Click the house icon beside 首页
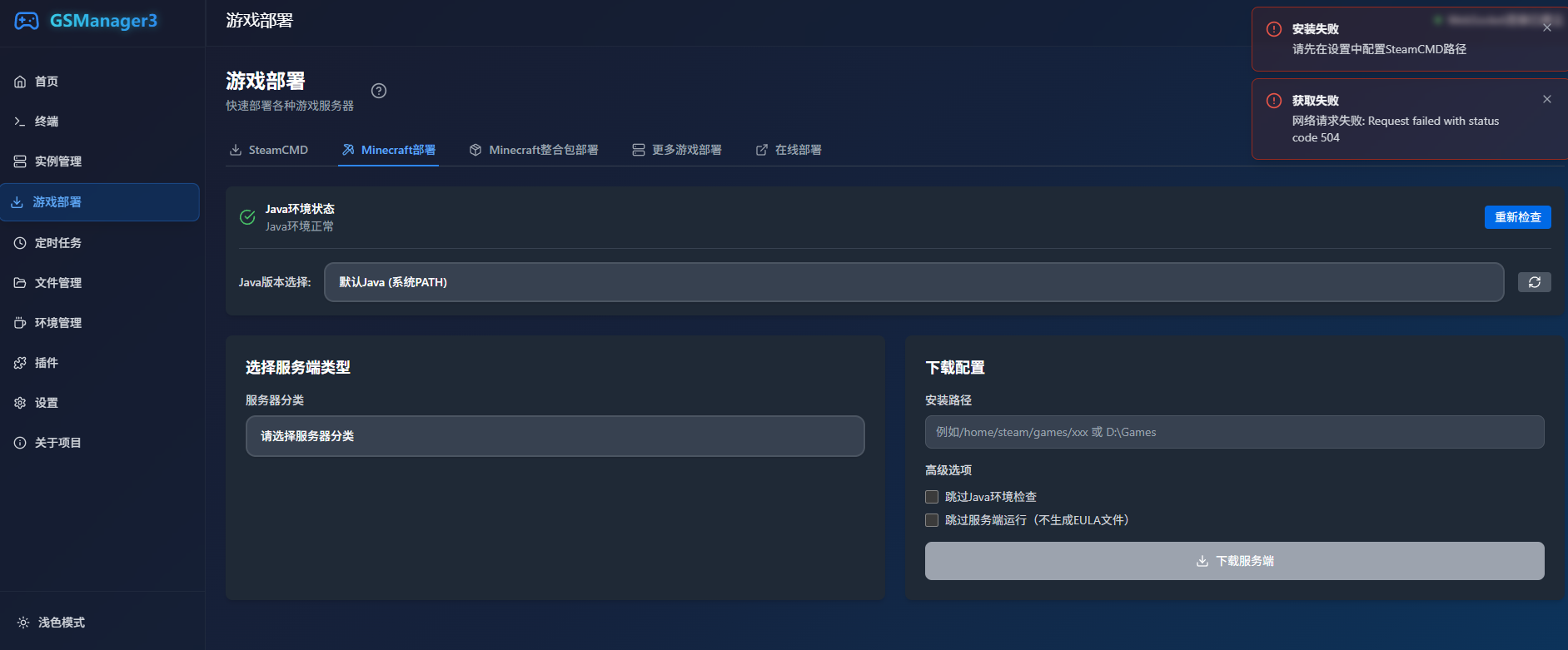This screenshot has width=1568, height=650. pos(20,82)
